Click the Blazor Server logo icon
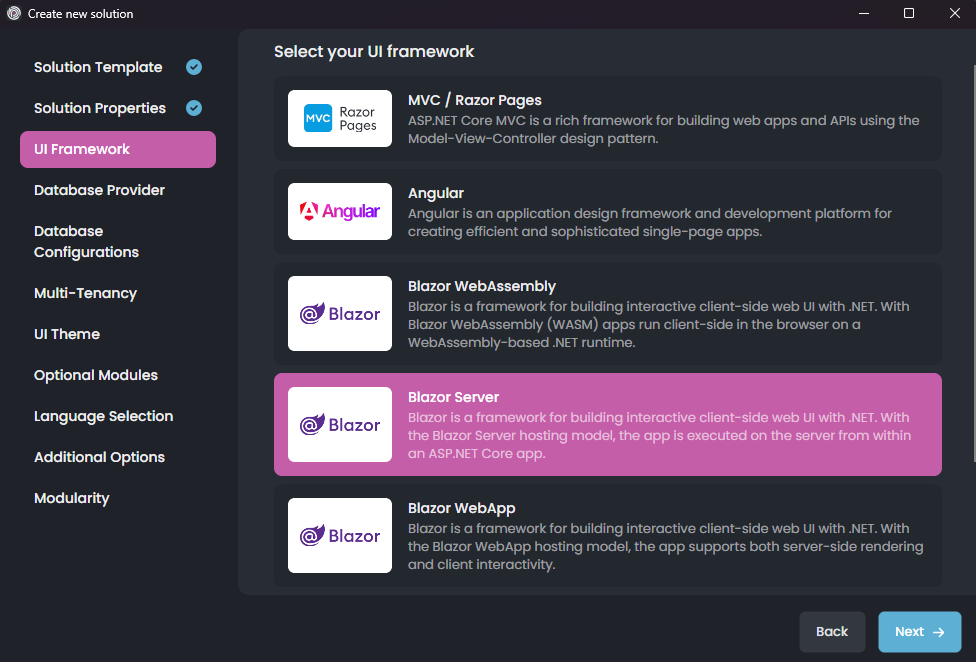Screen dimensions: 976x662 point(339,424)
